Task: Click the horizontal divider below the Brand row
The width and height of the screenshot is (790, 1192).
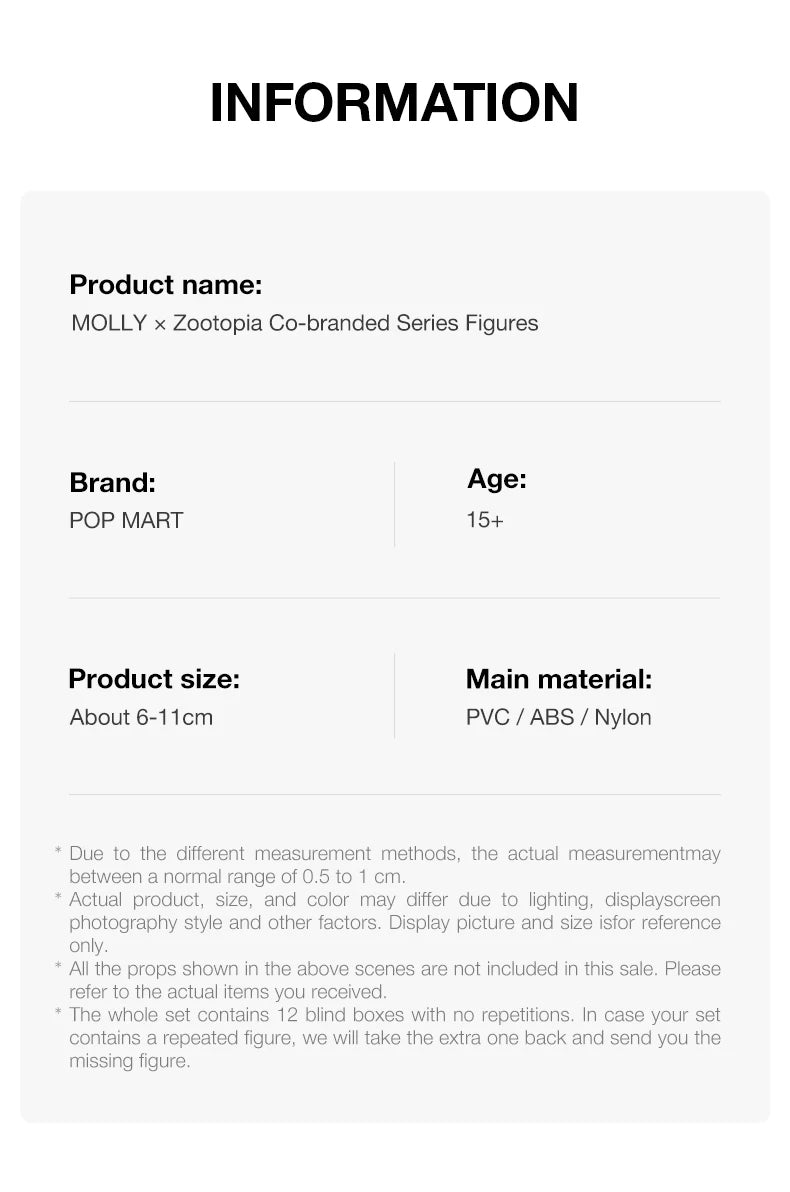Action: [394, 598]
